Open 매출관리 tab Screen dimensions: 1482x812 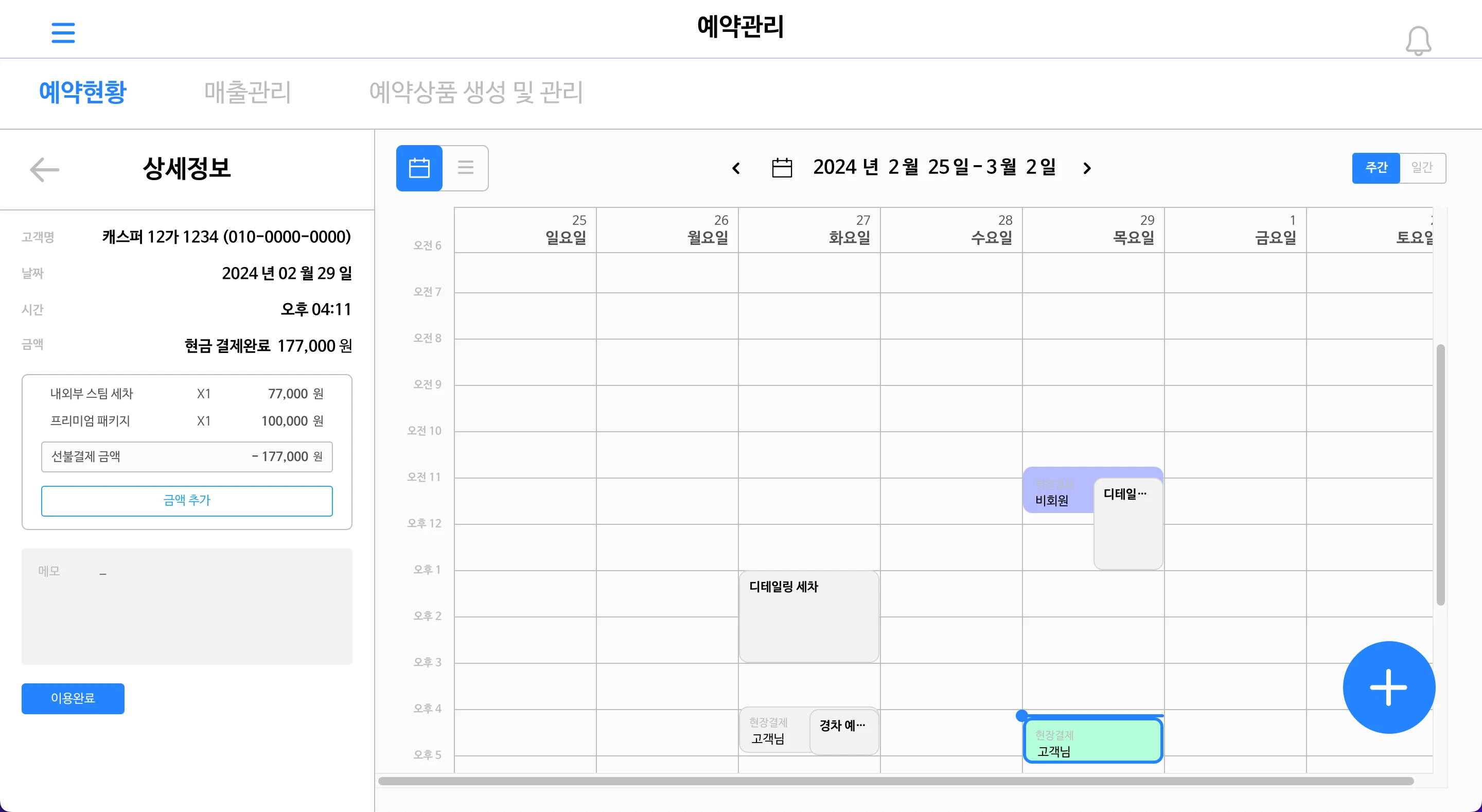pyautogui.click(x=248, y=92)
